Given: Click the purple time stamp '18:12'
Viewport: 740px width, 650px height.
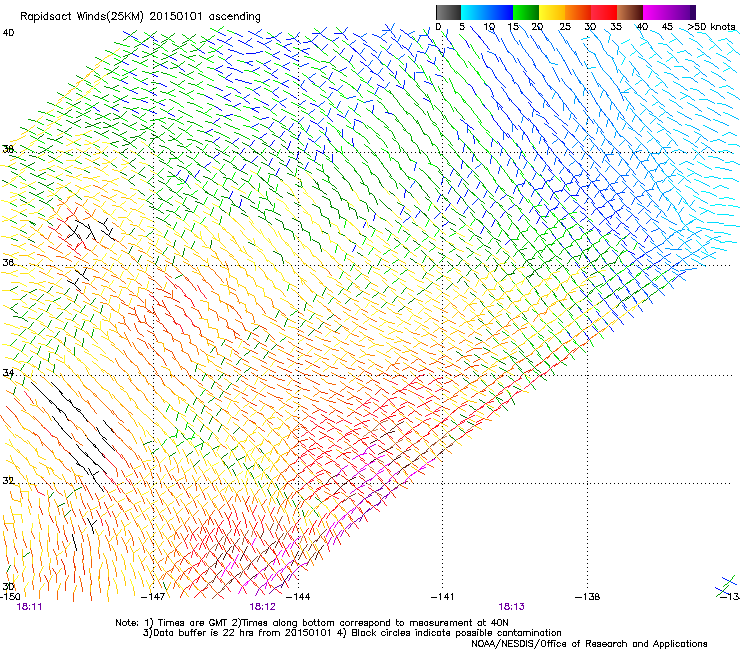Looking at the screenshot, I should pos(262,607).
